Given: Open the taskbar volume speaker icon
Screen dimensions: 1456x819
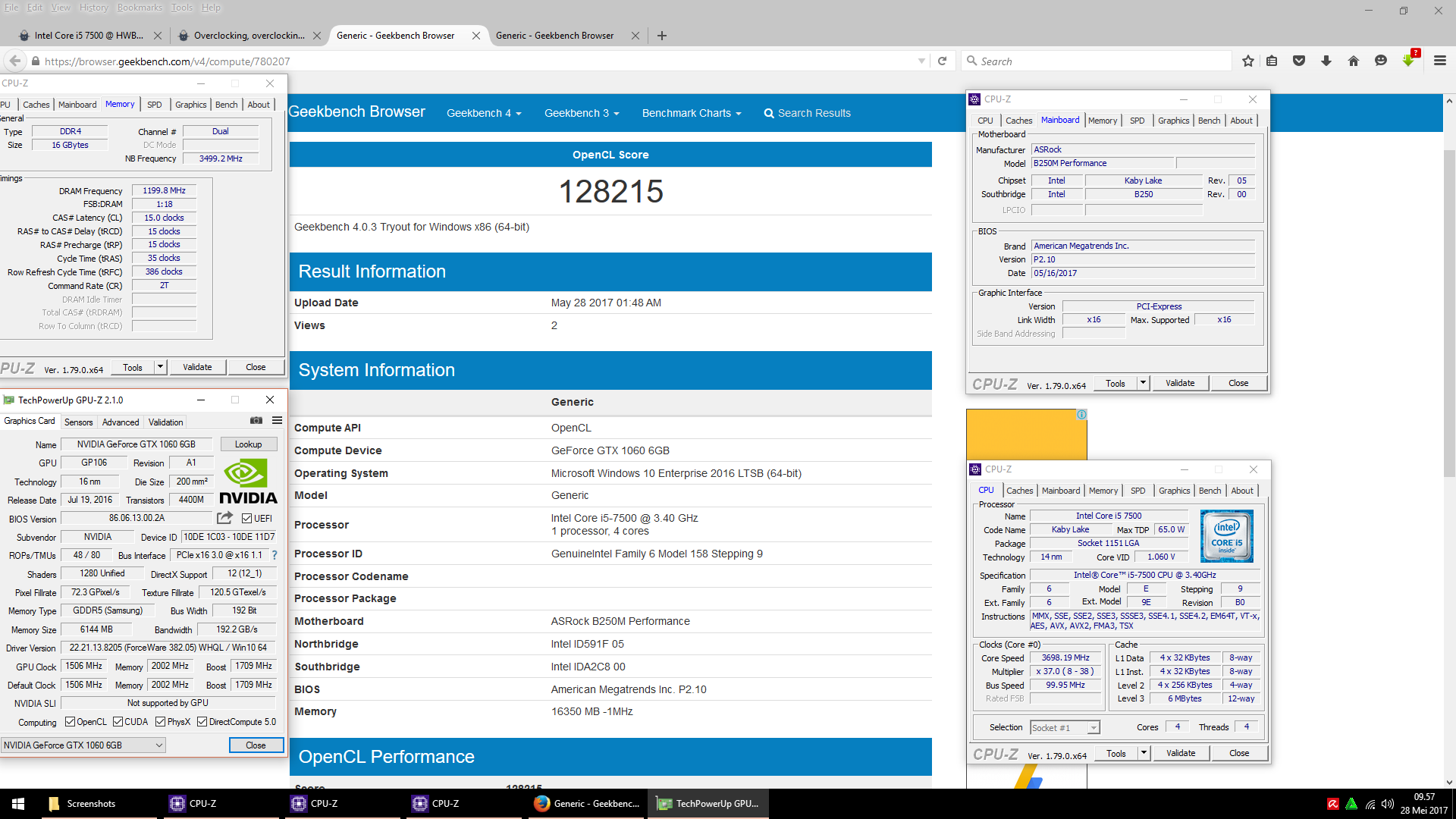Looking at the screenshot, I should tap(1388, 804).
